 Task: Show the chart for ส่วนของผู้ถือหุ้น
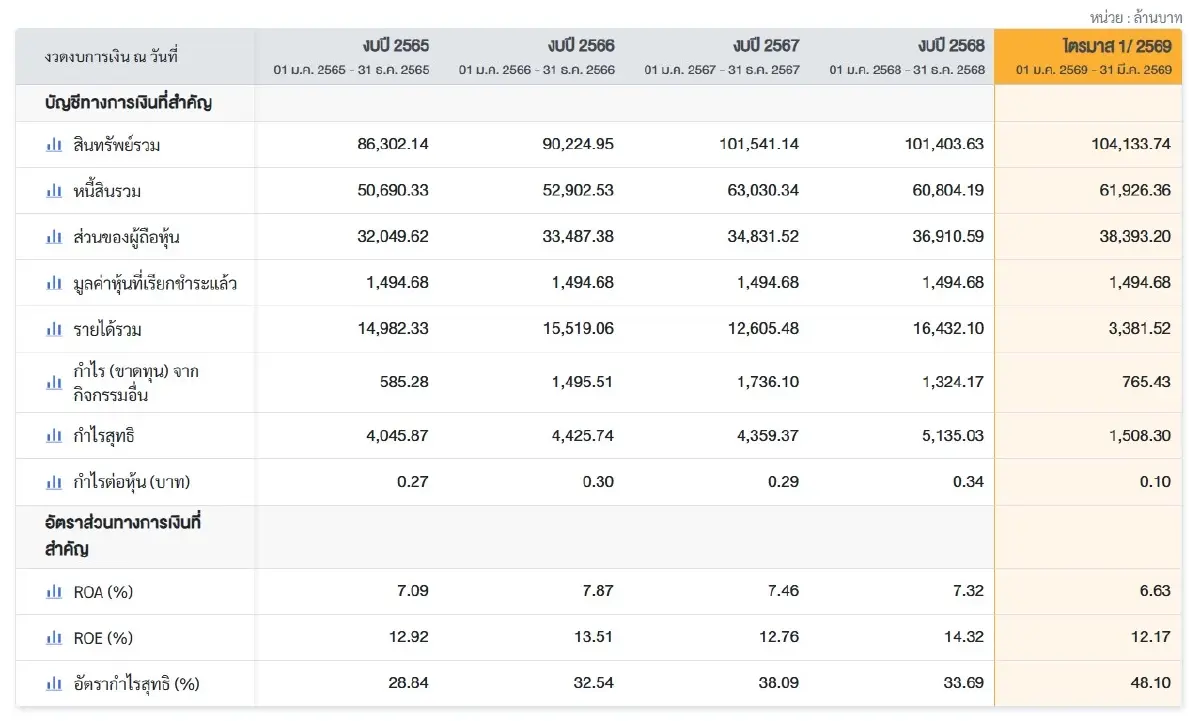pyautogui.click(x=54, y=237)
